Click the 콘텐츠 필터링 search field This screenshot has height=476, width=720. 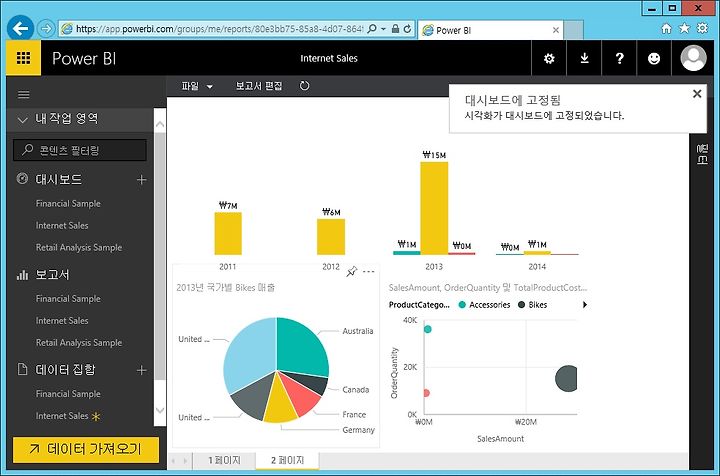tap(80, 150)
